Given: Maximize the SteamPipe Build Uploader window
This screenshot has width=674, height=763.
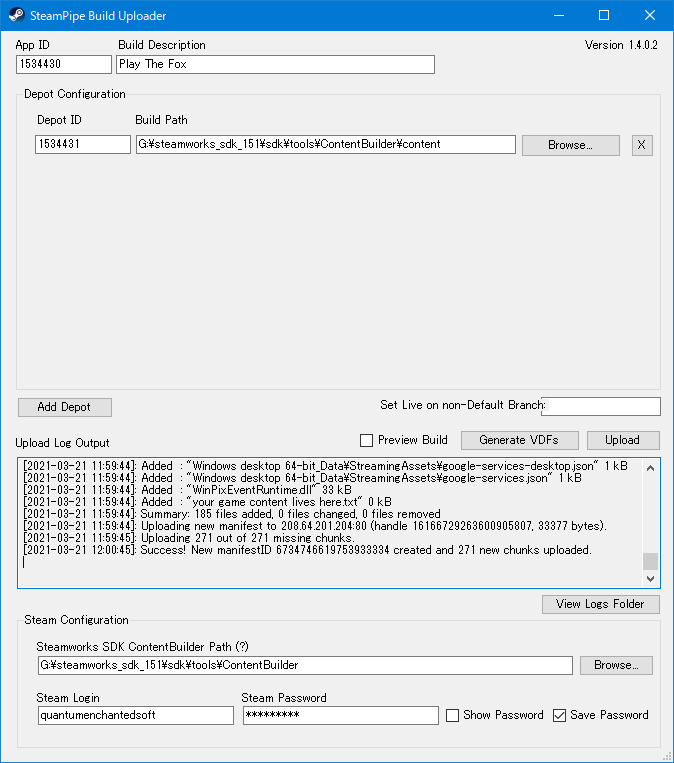Looking at the screenshot, I should [x=604, y=16].
